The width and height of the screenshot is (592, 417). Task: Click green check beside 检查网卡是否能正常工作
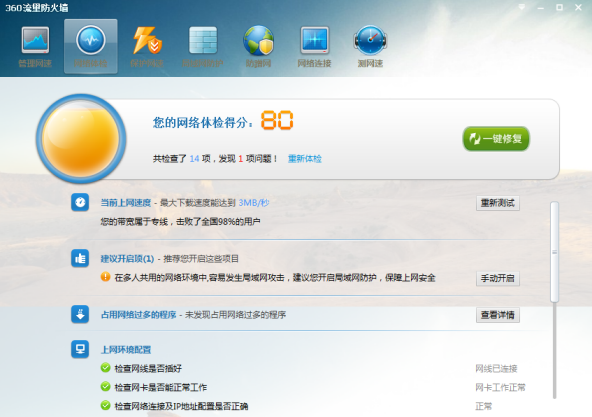(105, 386)
